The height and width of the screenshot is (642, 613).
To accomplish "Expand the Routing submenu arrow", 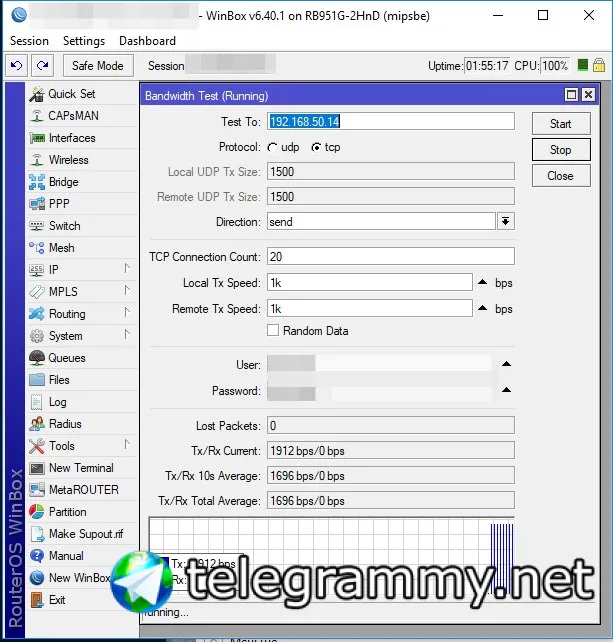I will click(127, 313).
